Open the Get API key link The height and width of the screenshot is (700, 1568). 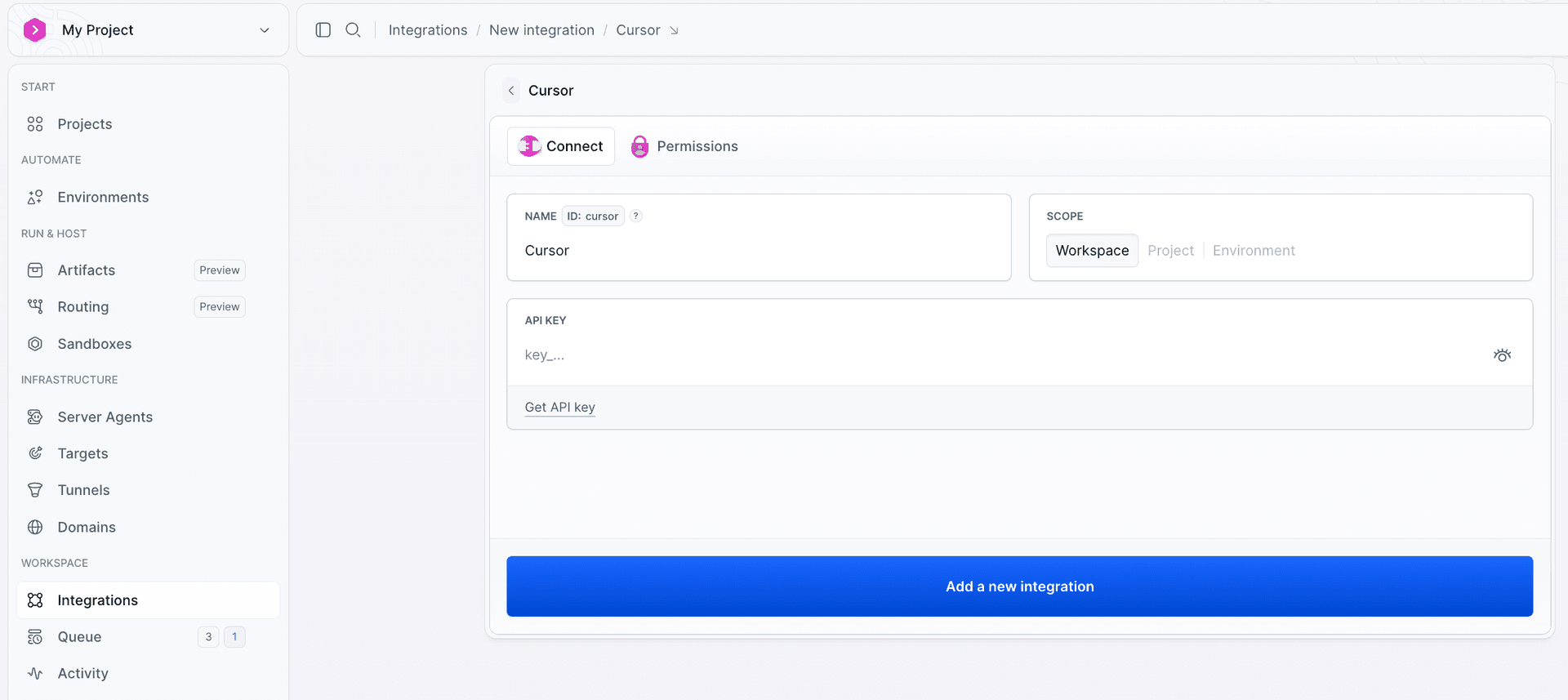coord(559,407)
